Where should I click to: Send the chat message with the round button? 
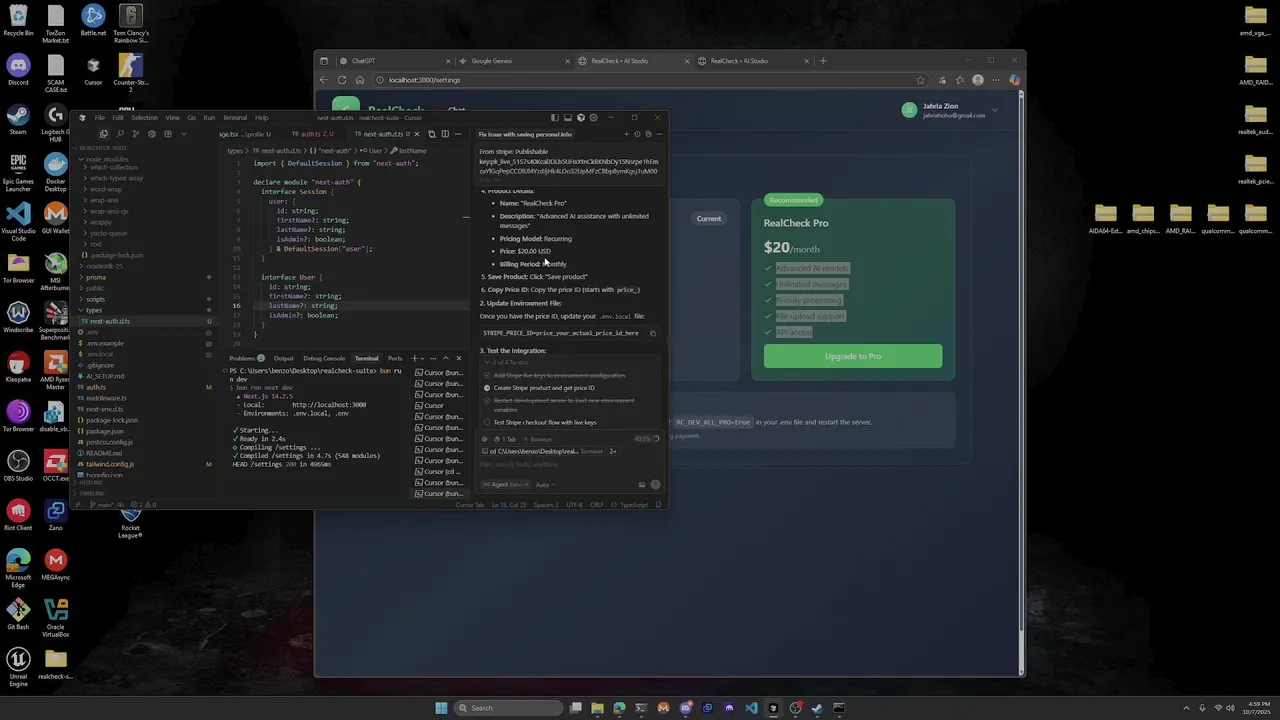(655, 484)
